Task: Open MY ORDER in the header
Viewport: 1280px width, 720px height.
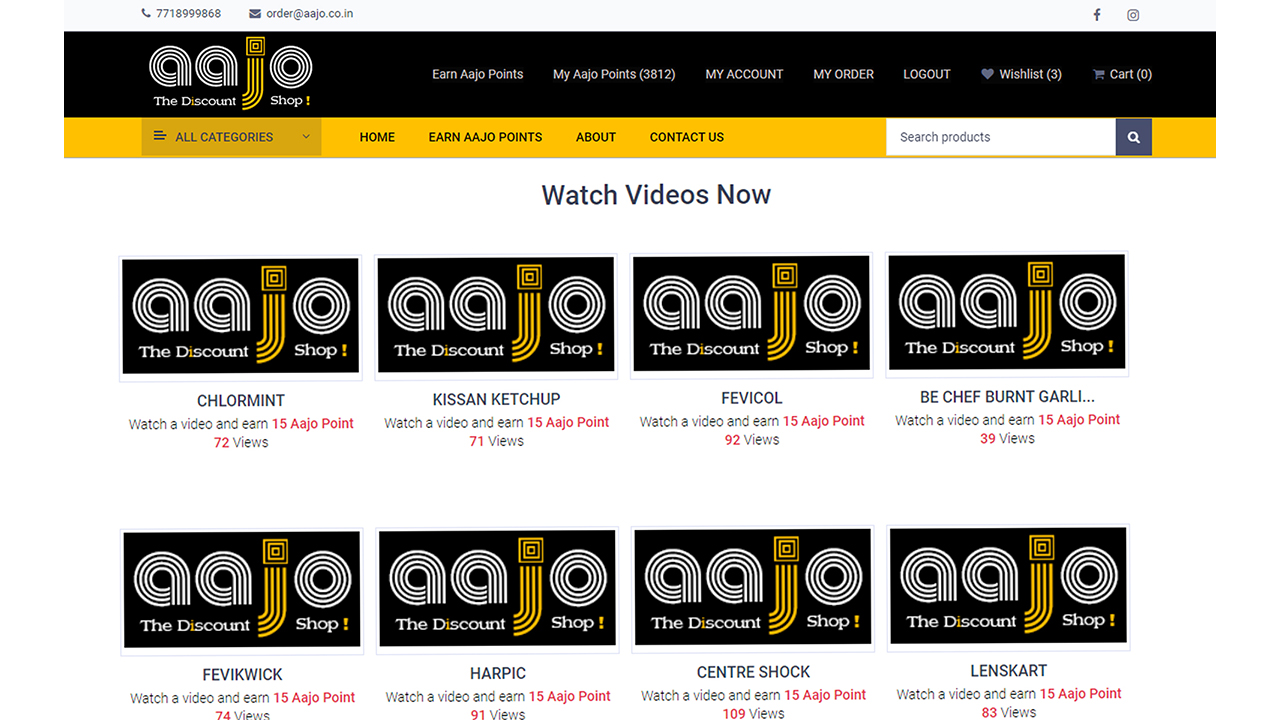Action: tap(843, 74)
